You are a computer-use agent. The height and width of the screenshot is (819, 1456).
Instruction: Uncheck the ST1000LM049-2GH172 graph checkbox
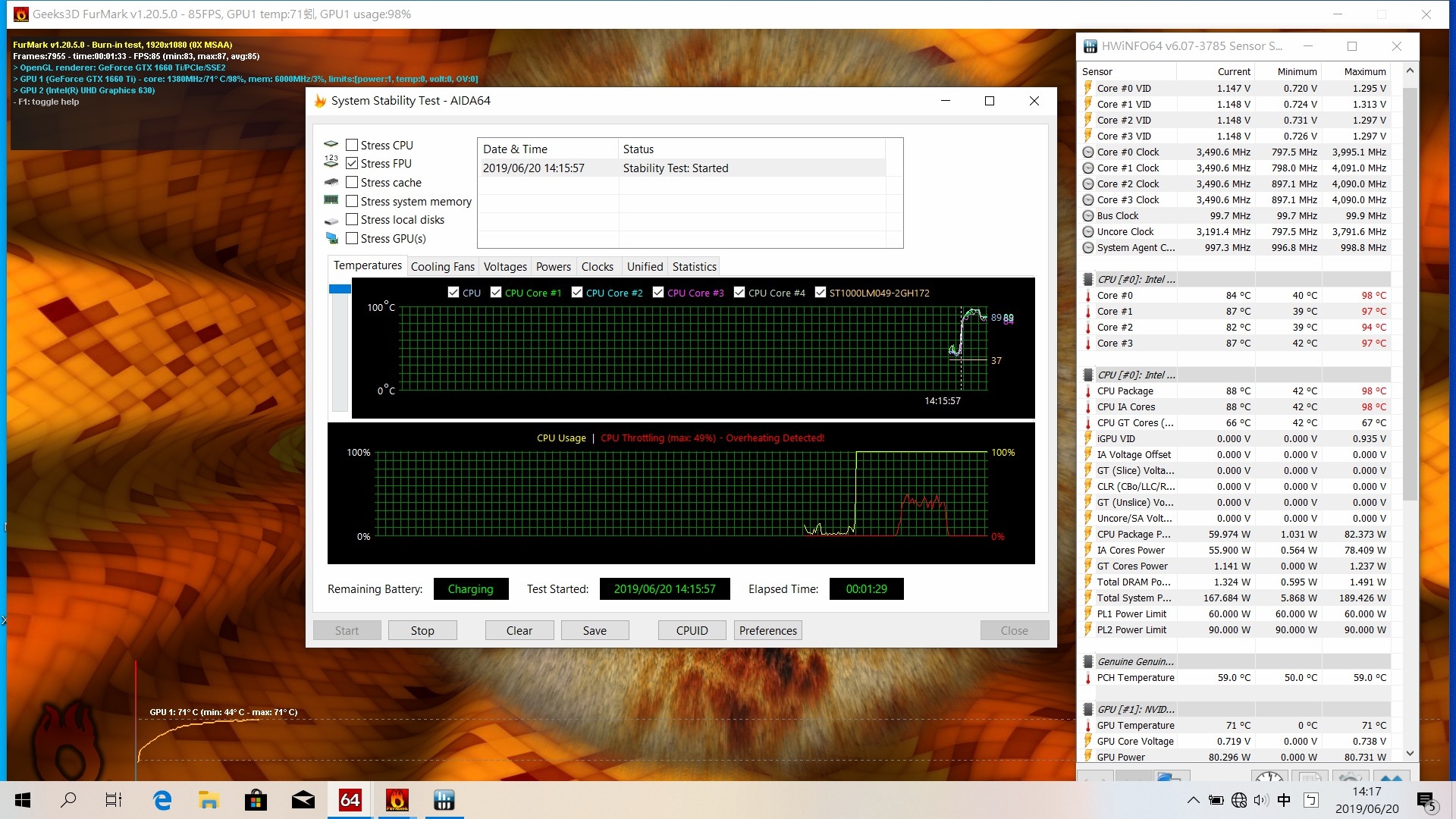click(x=821, y=292)
